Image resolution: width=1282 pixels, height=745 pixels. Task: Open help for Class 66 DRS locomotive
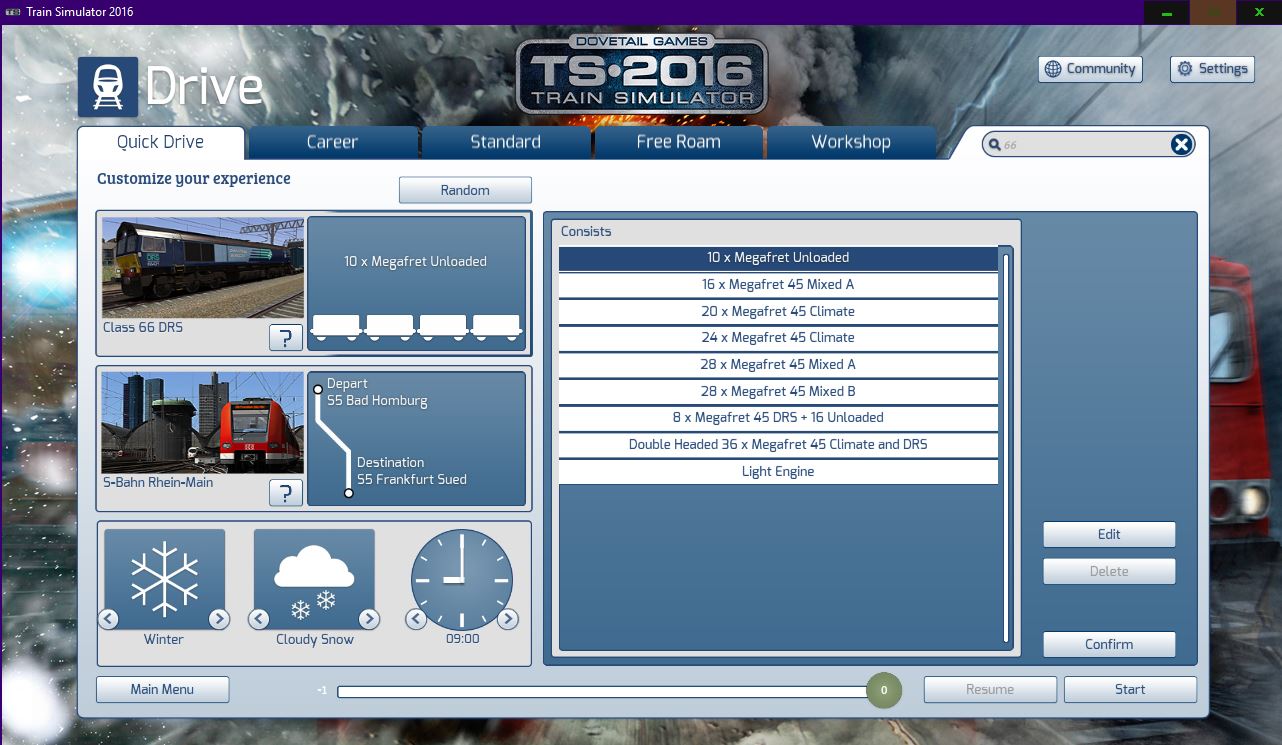pos(286,337)
